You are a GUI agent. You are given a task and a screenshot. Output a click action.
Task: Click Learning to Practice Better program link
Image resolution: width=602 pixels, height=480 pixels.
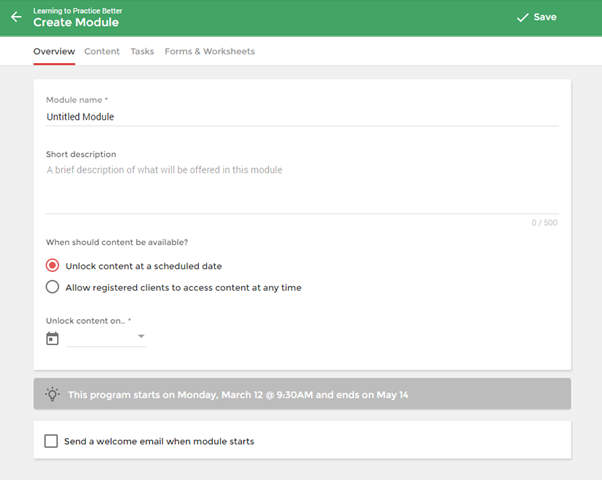(78, 11)
